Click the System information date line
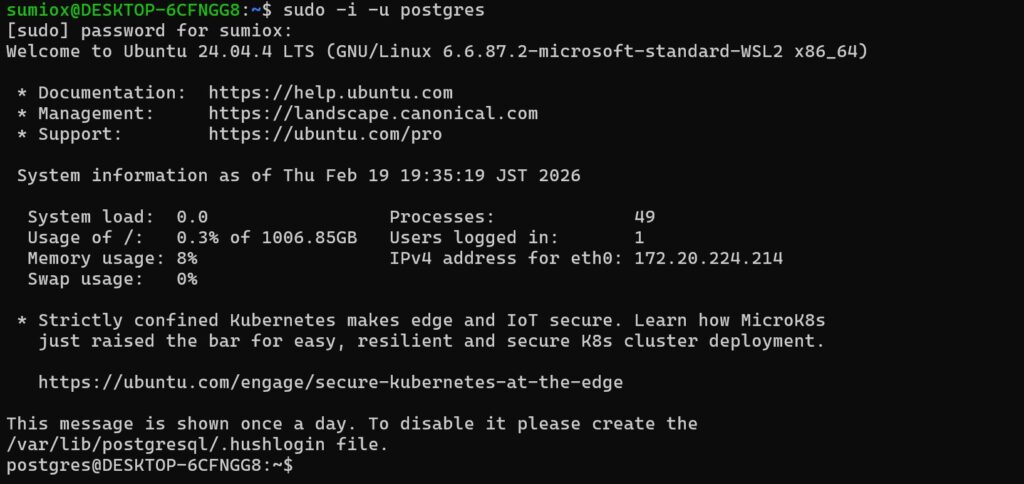The height and width of the screenshot is (484, 1024). (x=299, y=176)
